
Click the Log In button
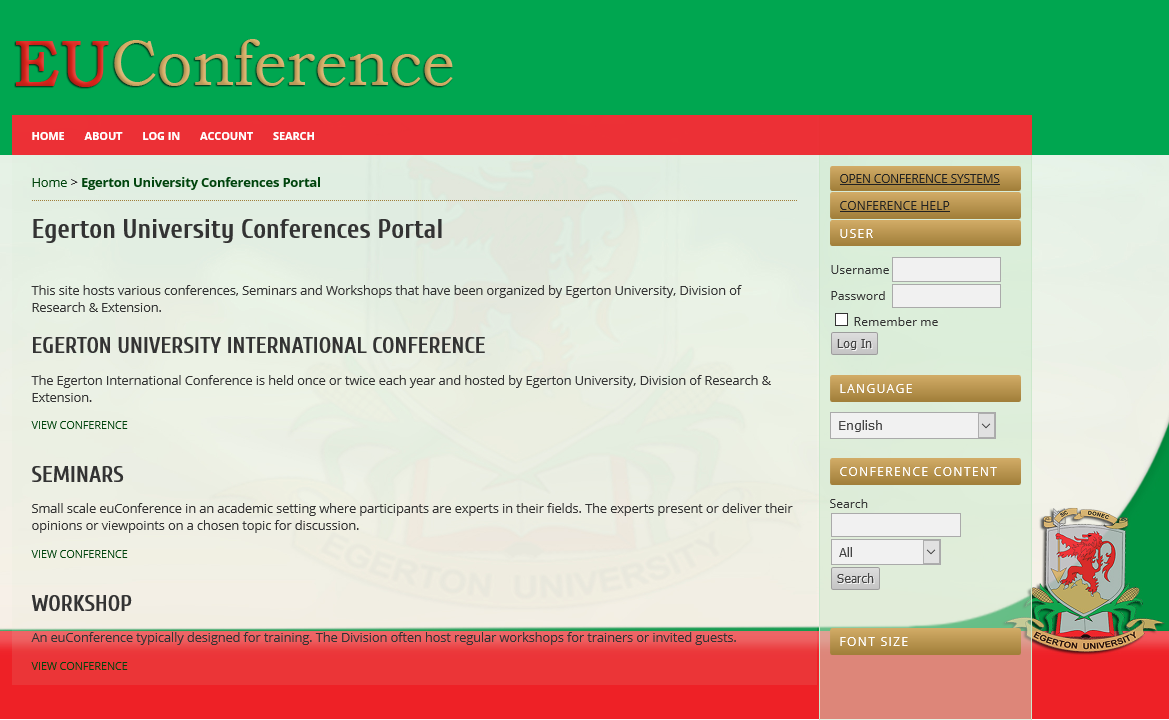pos(854,344)
